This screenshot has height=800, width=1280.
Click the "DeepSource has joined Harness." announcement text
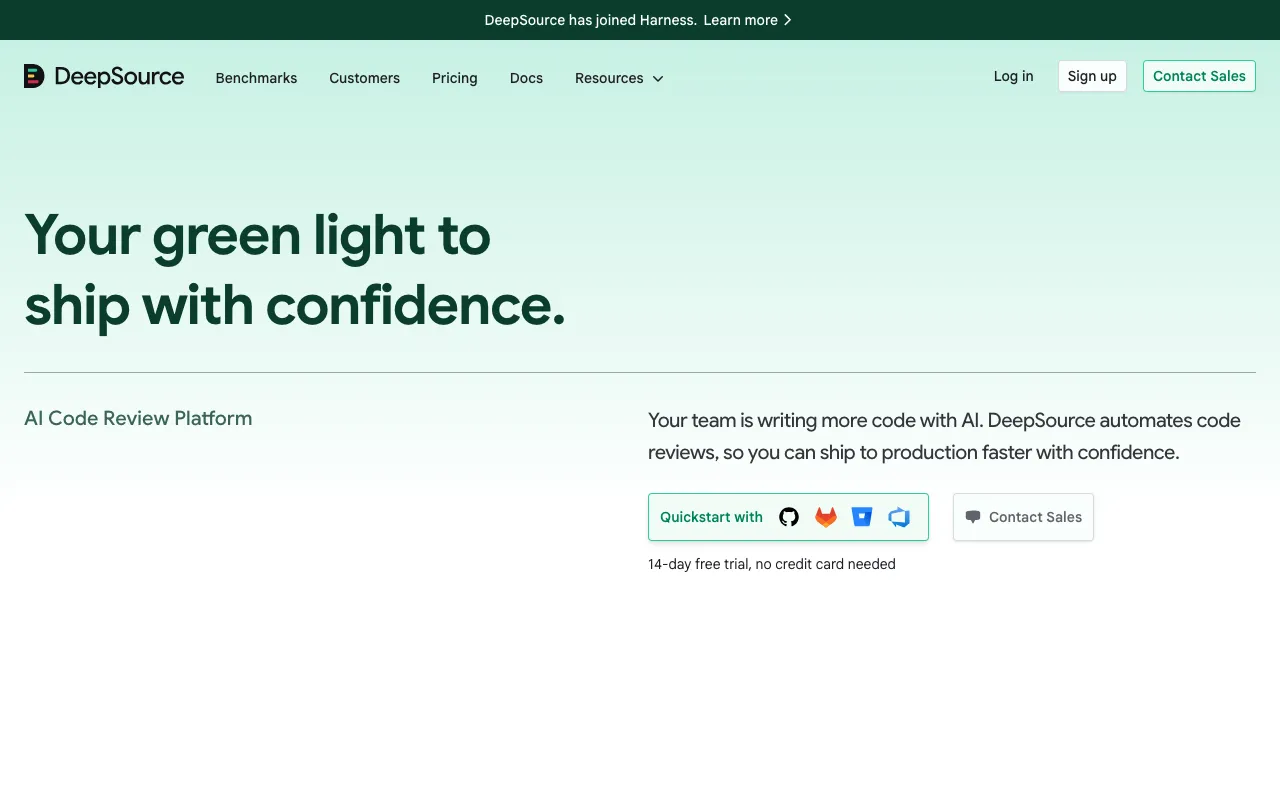590,20
